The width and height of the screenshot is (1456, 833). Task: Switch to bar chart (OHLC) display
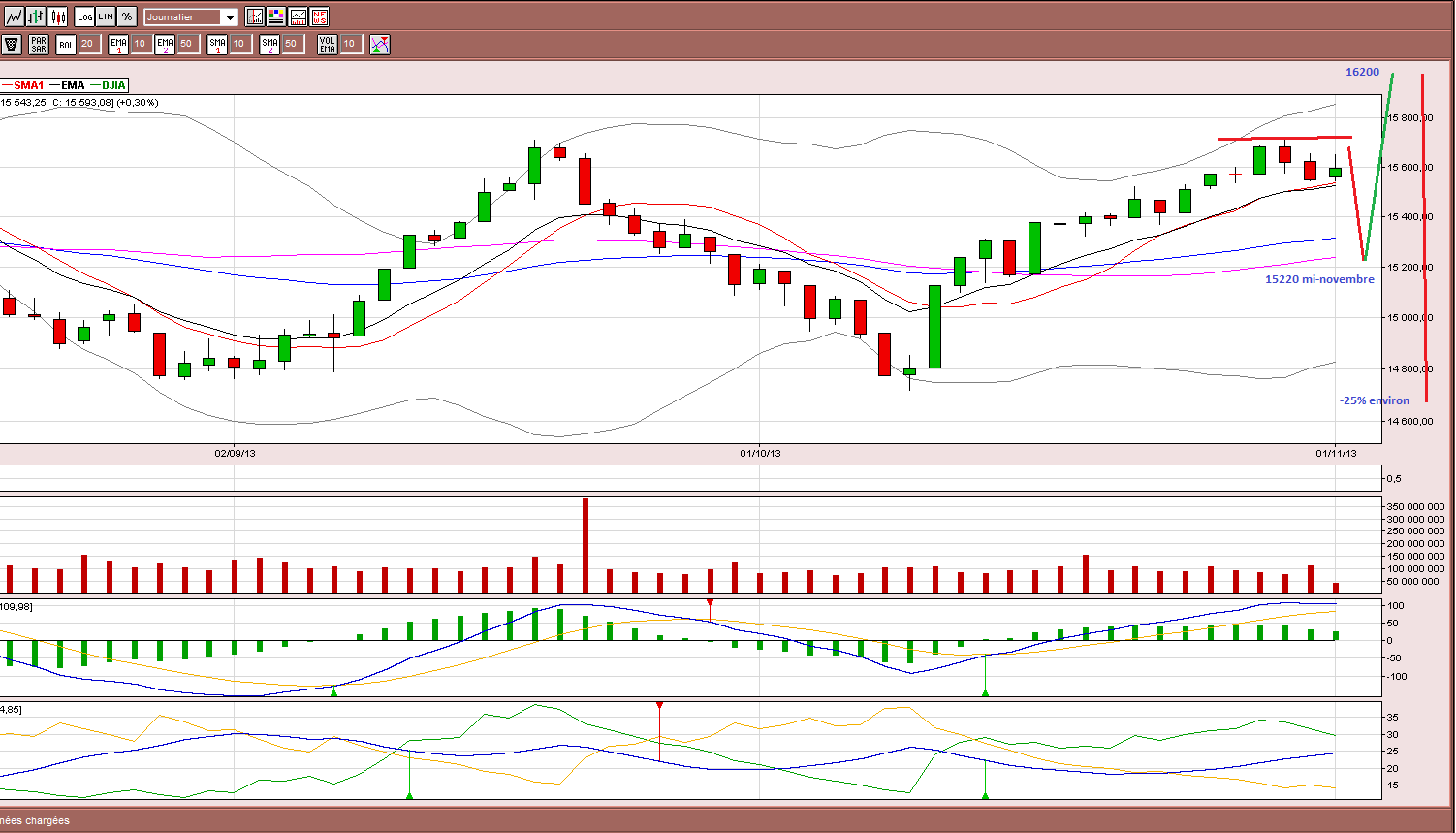[x=36, y=16]
